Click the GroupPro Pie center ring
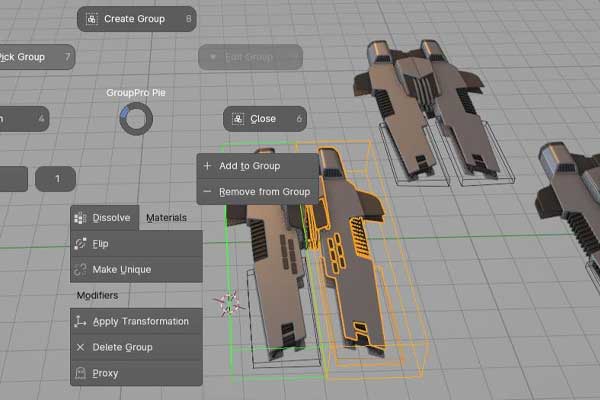 point(136,119)
